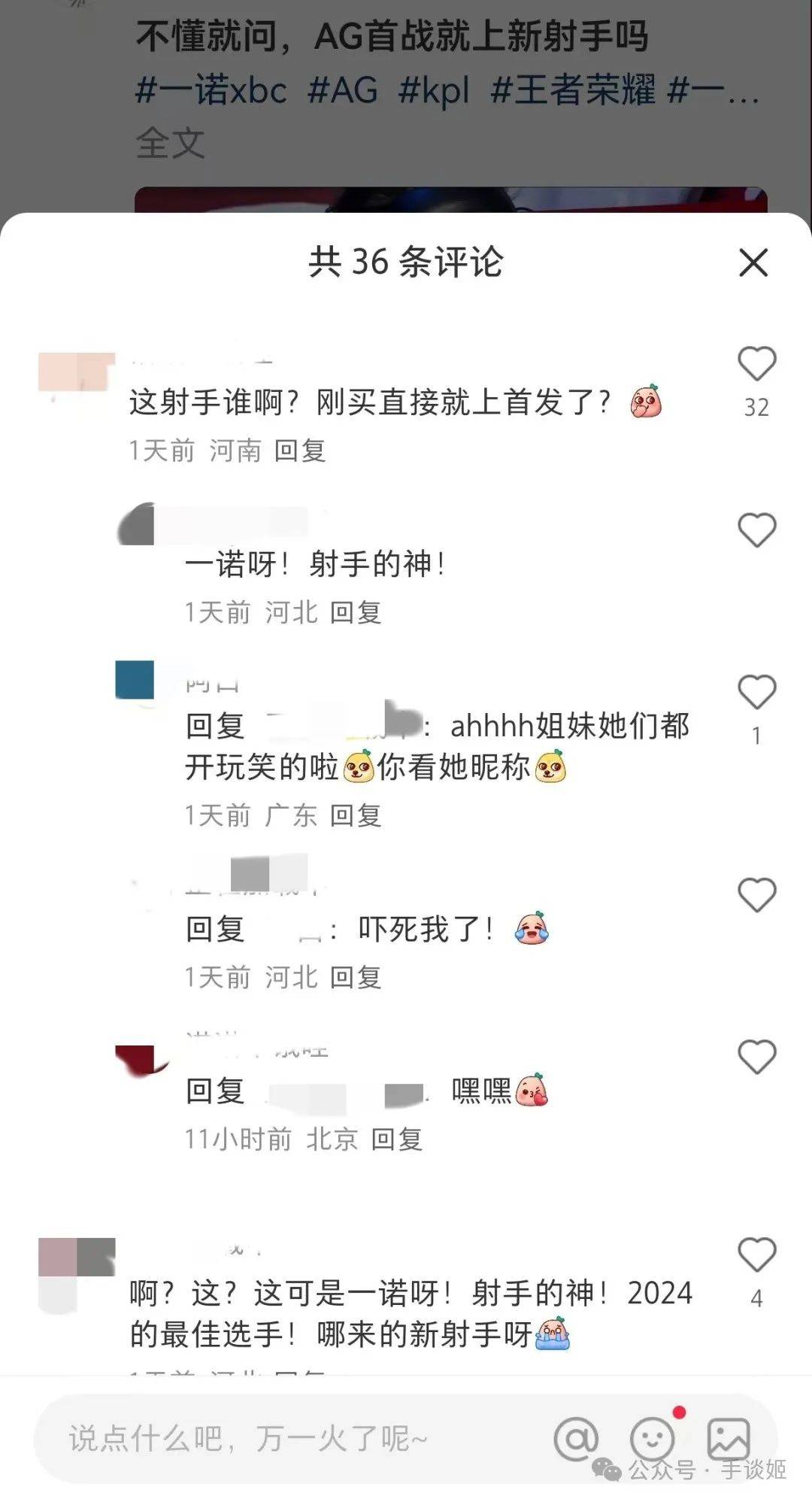Open the blue avatar of 广东 commenter
The image size is (812, 1502).
pos(135,680)
